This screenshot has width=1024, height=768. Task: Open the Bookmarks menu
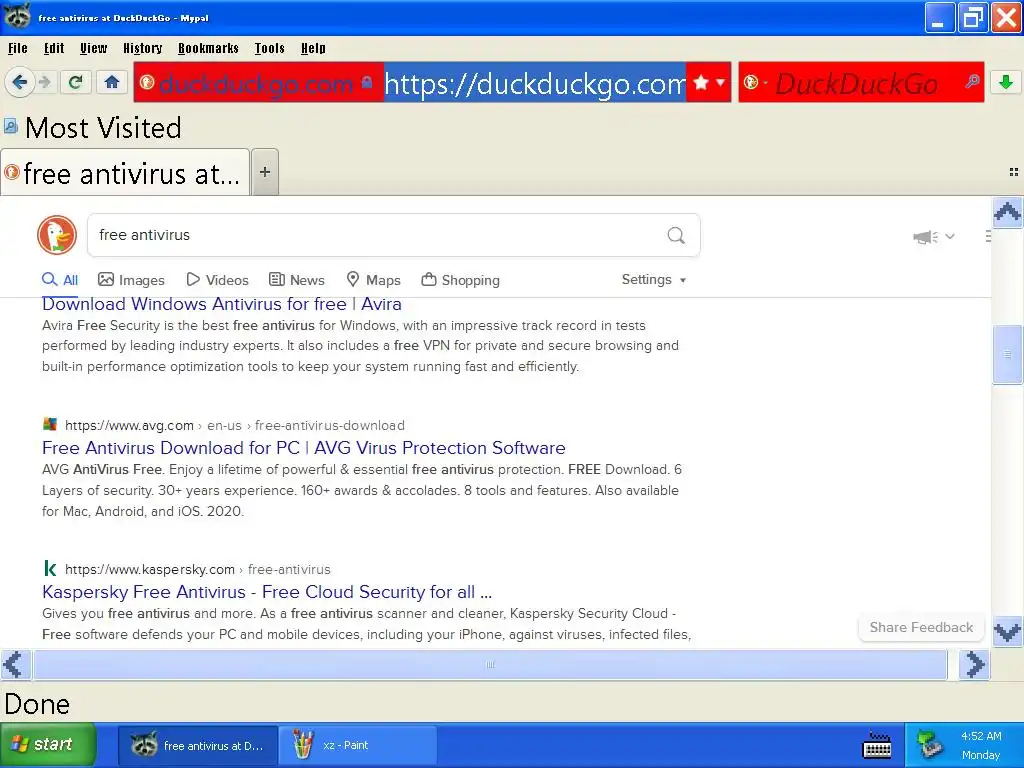208,48
